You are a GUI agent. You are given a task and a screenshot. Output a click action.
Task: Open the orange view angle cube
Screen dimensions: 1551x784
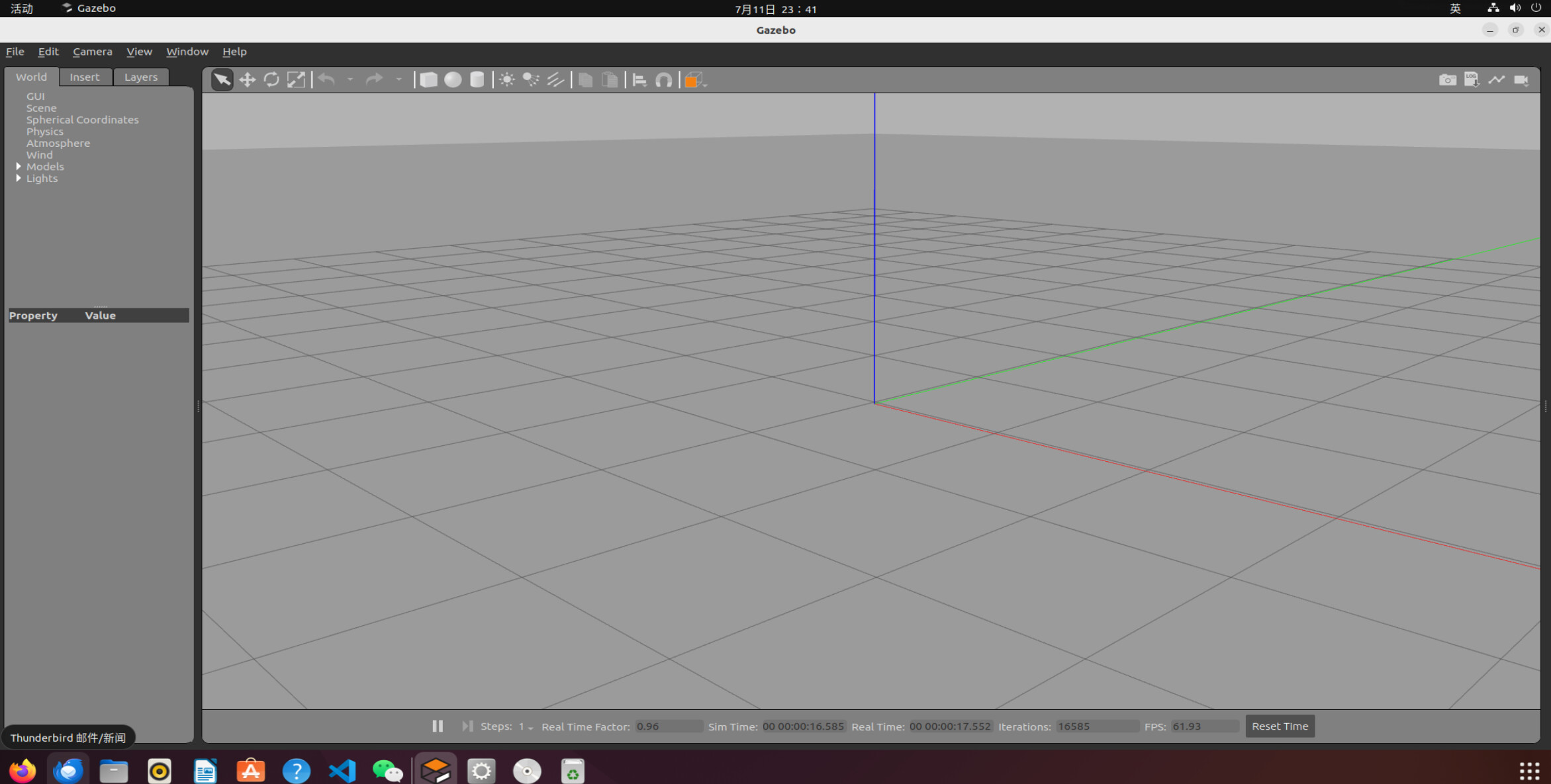point(694,80)
